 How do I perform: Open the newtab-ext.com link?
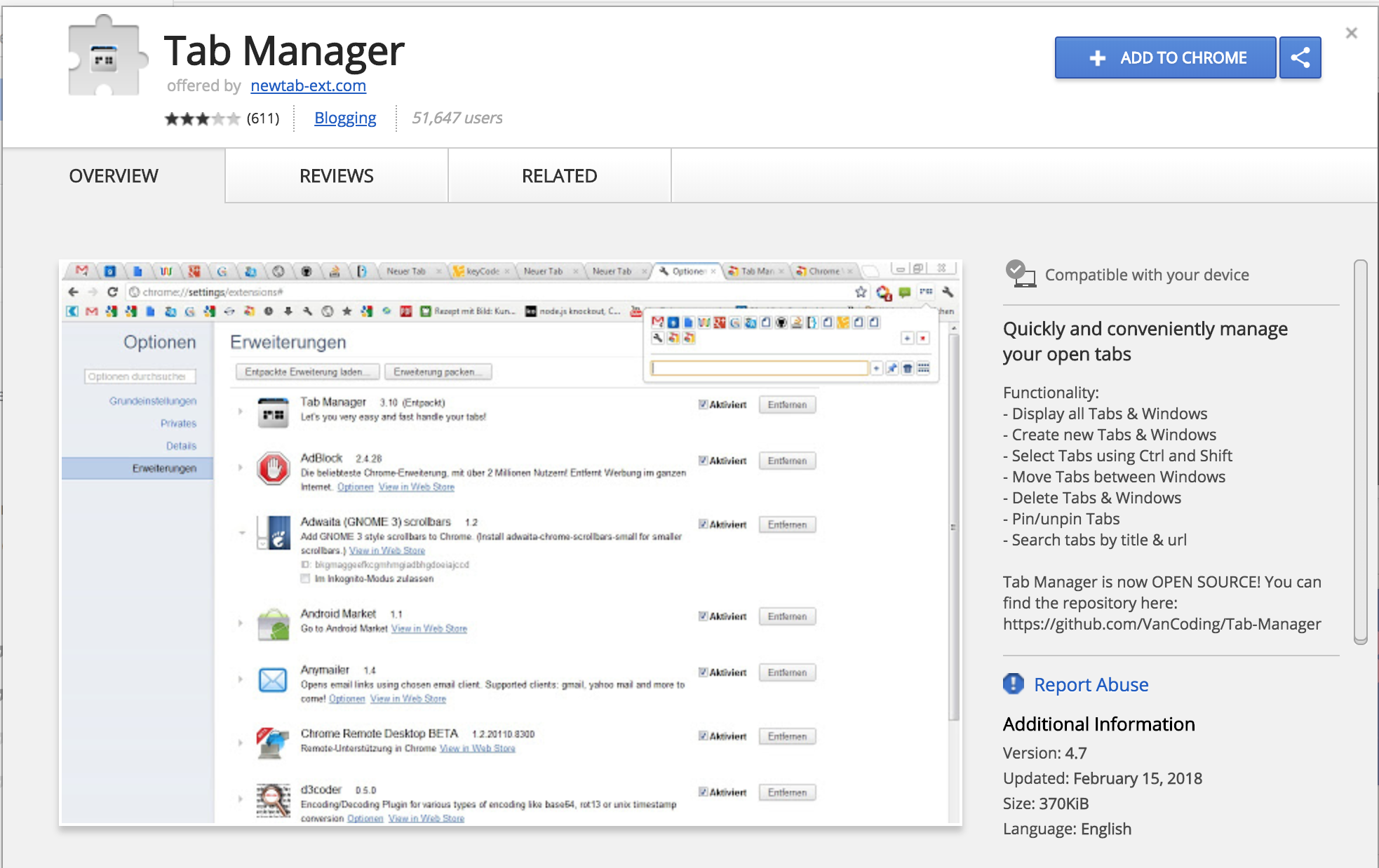(308, 86)
